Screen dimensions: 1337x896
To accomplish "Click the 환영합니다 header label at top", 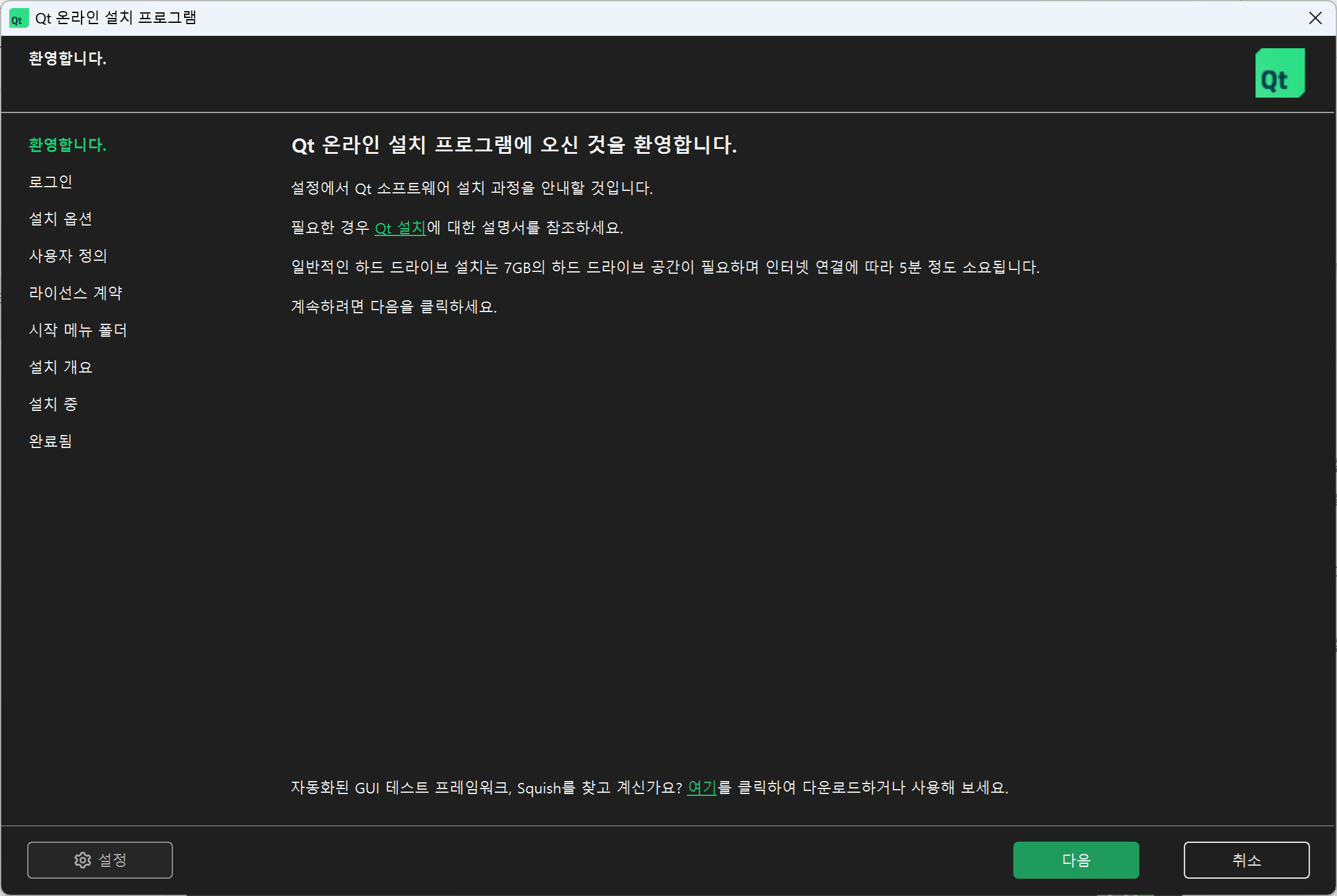I will point(67,59).
